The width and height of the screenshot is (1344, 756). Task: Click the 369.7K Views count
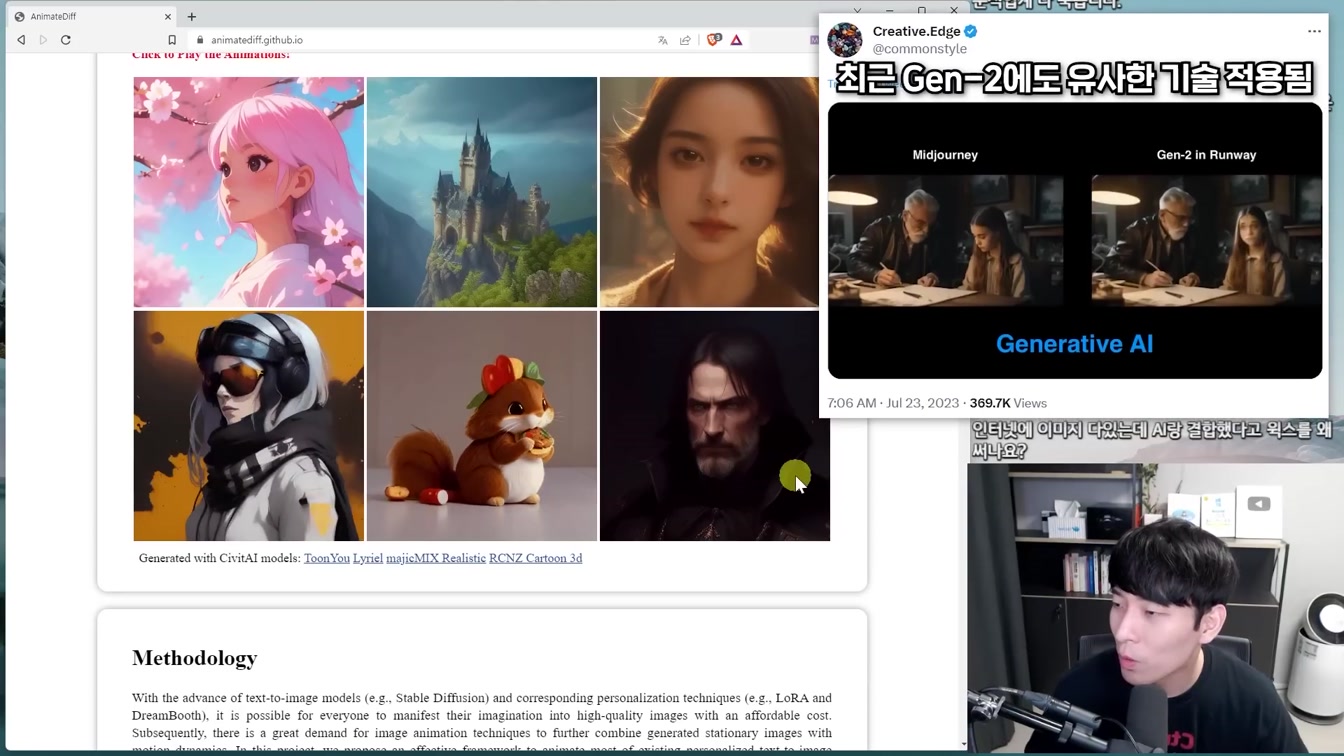1008,403
